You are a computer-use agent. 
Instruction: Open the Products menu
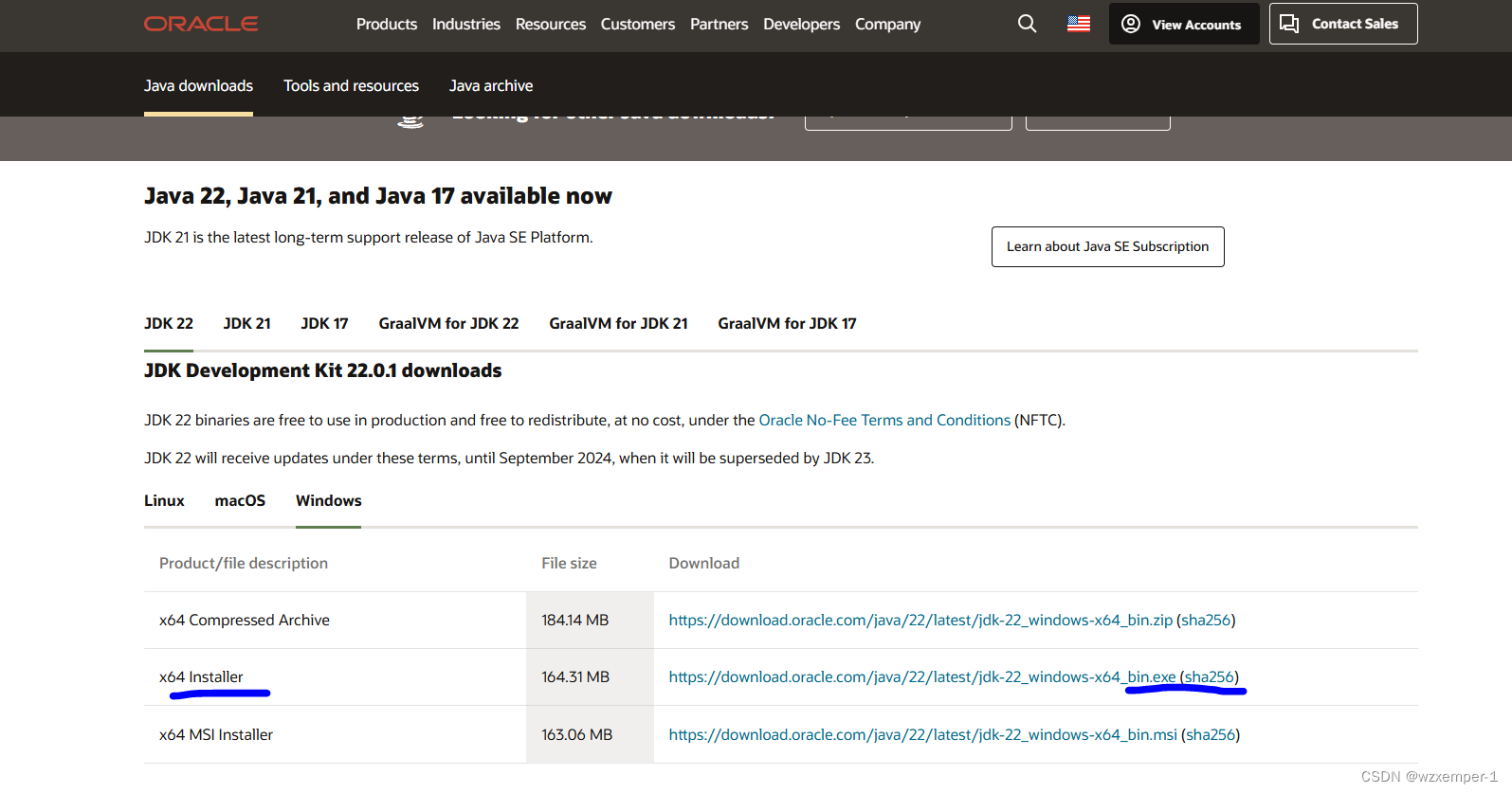(x=387, y=24)
